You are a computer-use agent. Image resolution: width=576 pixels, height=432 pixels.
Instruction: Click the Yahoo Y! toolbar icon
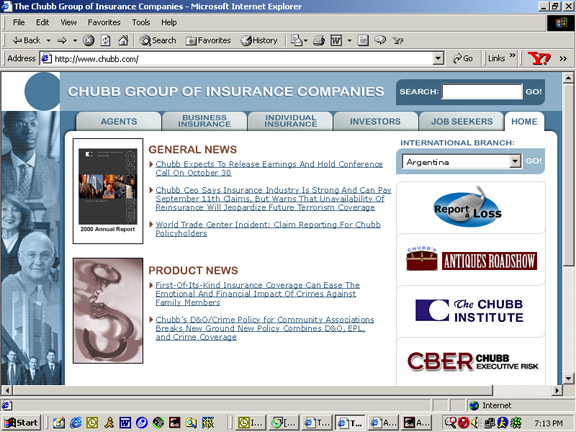tap(397, 40)
